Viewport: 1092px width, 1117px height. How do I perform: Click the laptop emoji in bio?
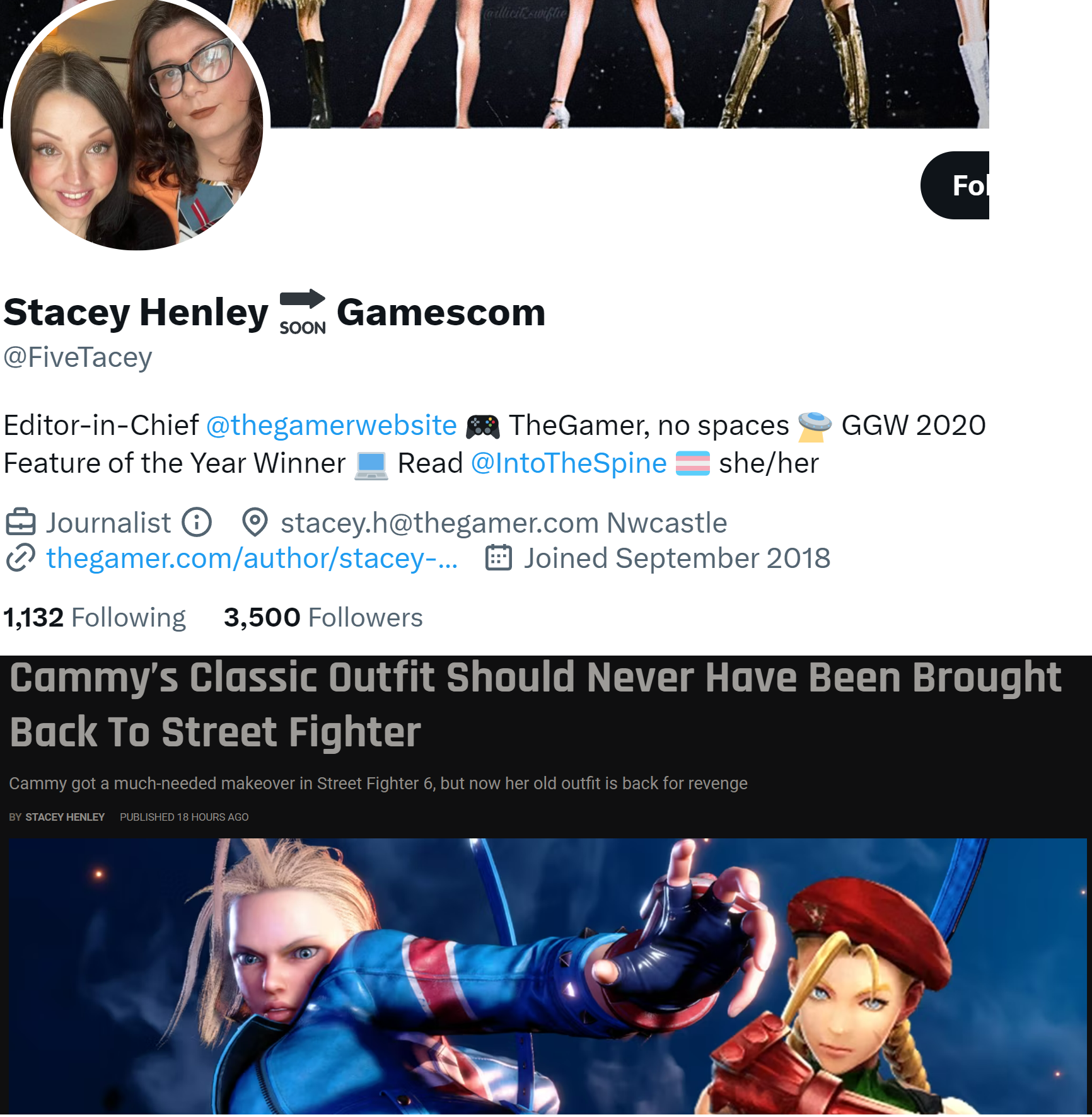pos(371,465)
